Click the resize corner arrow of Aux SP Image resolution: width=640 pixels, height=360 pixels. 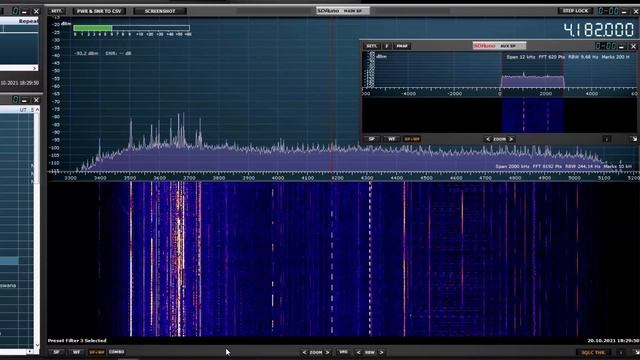coord(633,139)
